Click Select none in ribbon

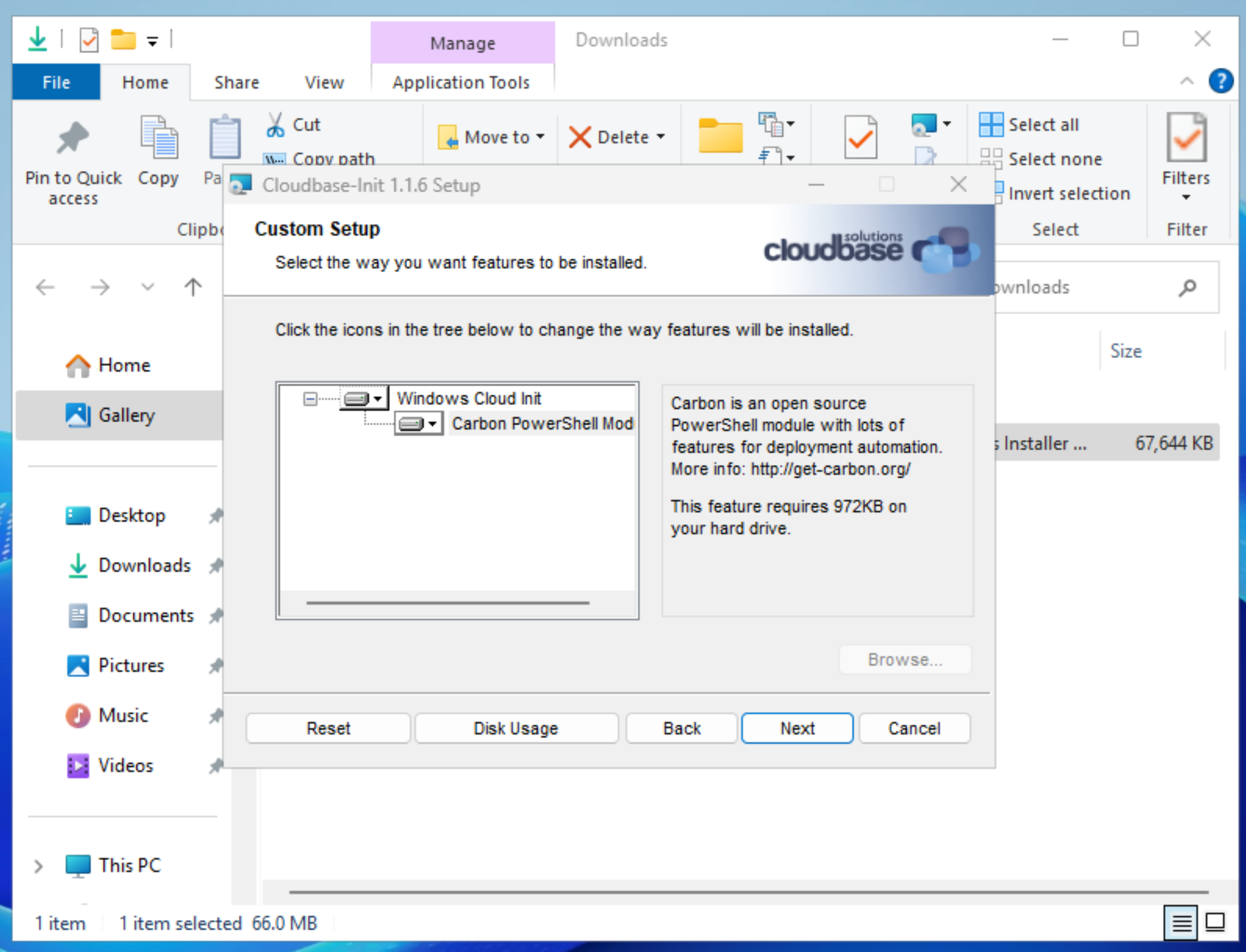click(x=1041, y=159)
